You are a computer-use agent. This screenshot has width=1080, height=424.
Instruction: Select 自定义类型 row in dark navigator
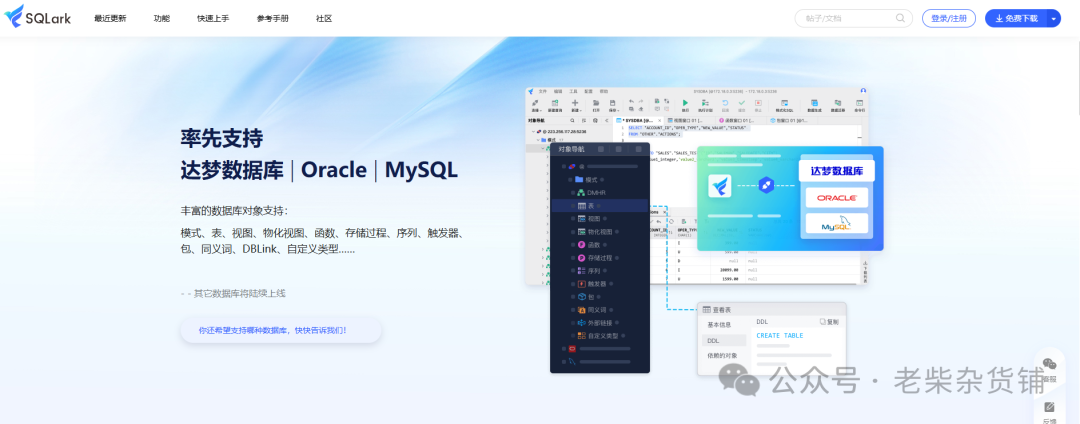599,336
